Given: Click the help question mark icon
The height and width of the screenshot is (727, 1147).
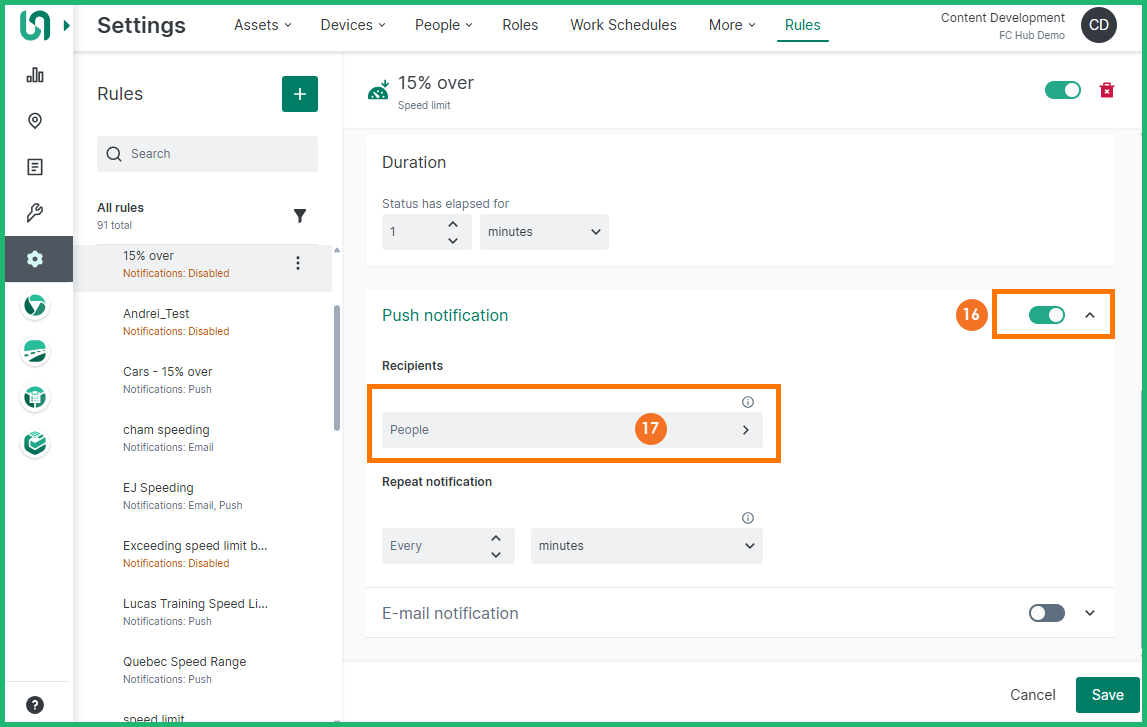Looking at the screenshot, I should click(35, 704).
